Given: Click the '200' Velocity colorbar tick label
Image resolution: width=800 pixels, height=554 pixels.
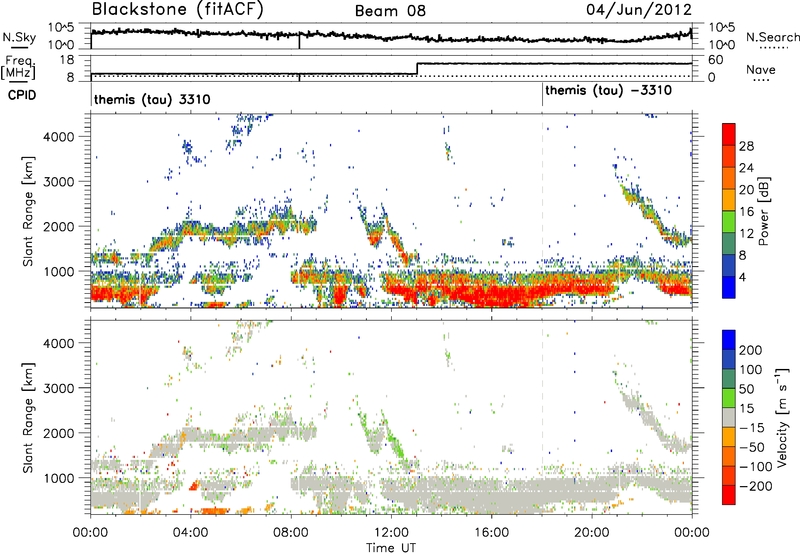Looking at the screenshot, I should (751, 350).
